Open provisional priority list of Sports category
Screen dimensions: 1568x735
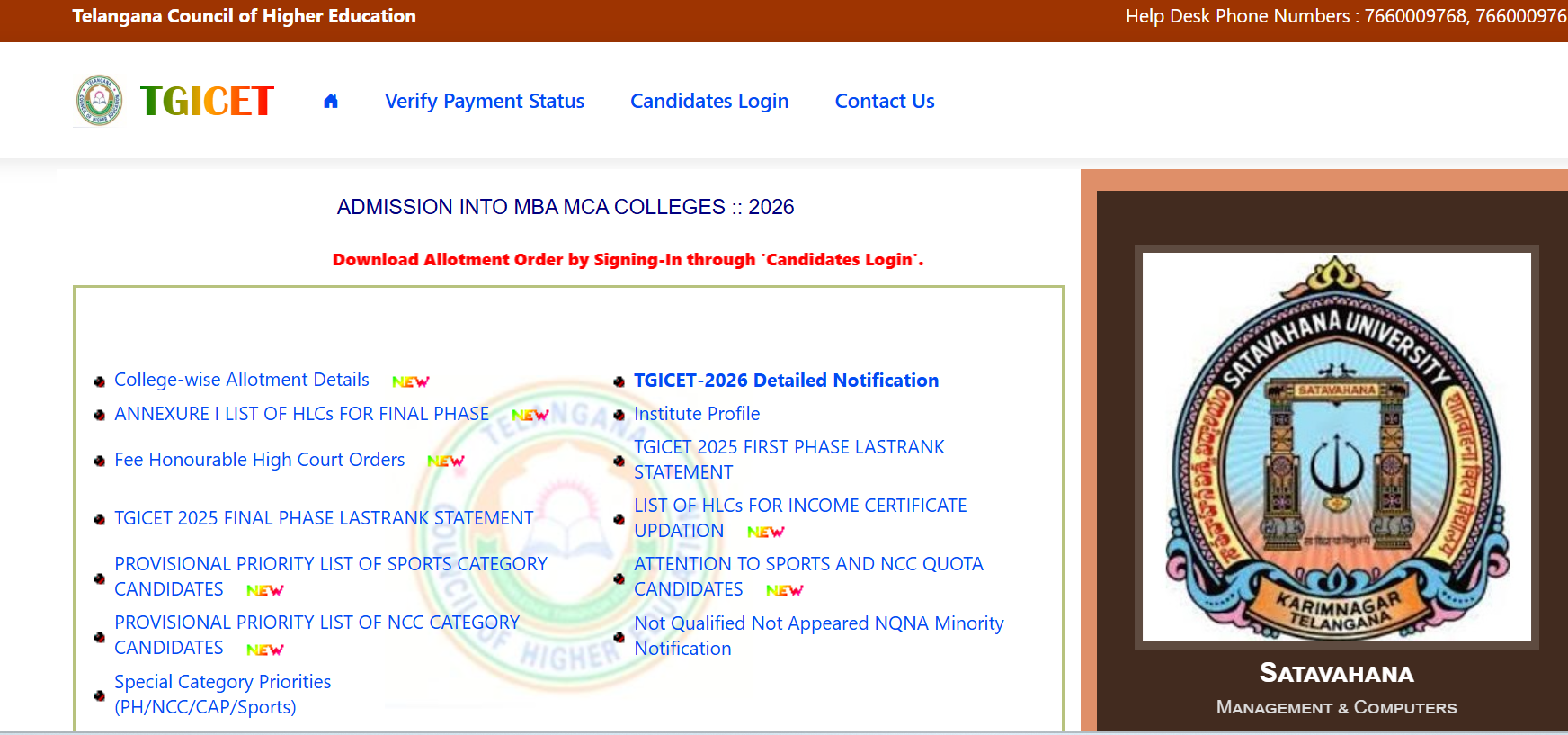click(x=331, y=577)
